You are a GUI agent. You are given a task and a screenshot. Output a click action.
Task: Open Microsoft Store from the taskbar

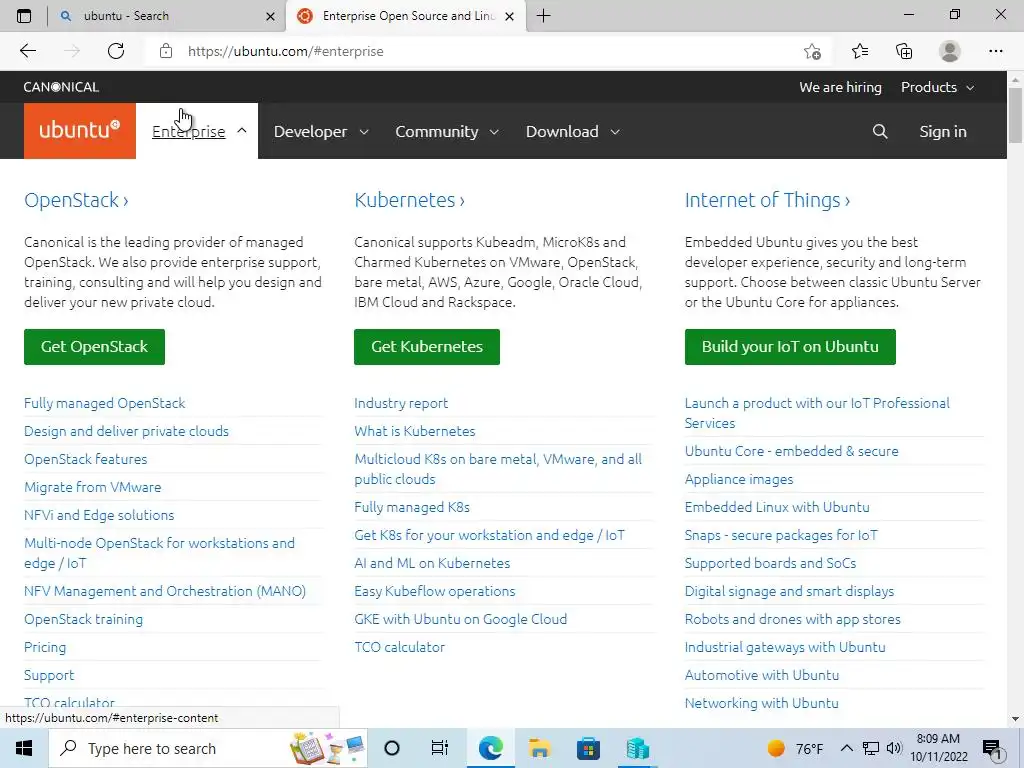tap(588, 748)
